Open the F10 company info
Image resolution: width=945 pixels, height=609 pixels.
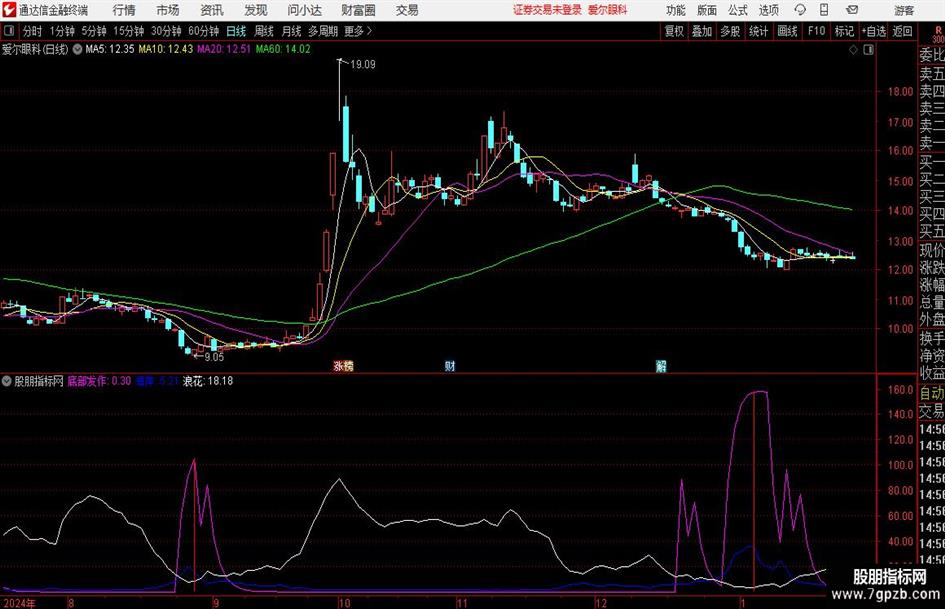click(x=816, y=31)
